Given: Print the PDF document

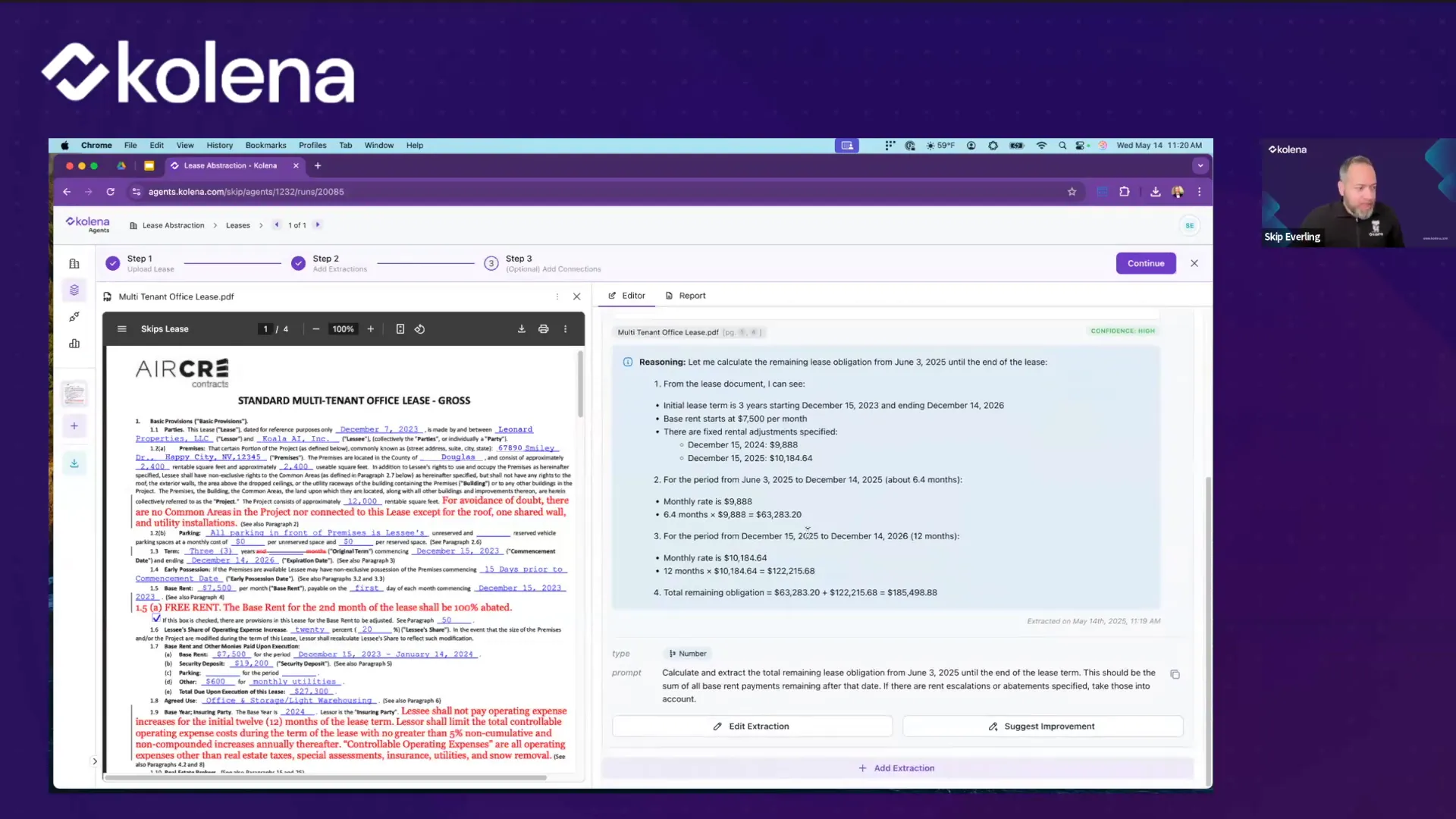Looking at the screenshot, I should (544, 329).
